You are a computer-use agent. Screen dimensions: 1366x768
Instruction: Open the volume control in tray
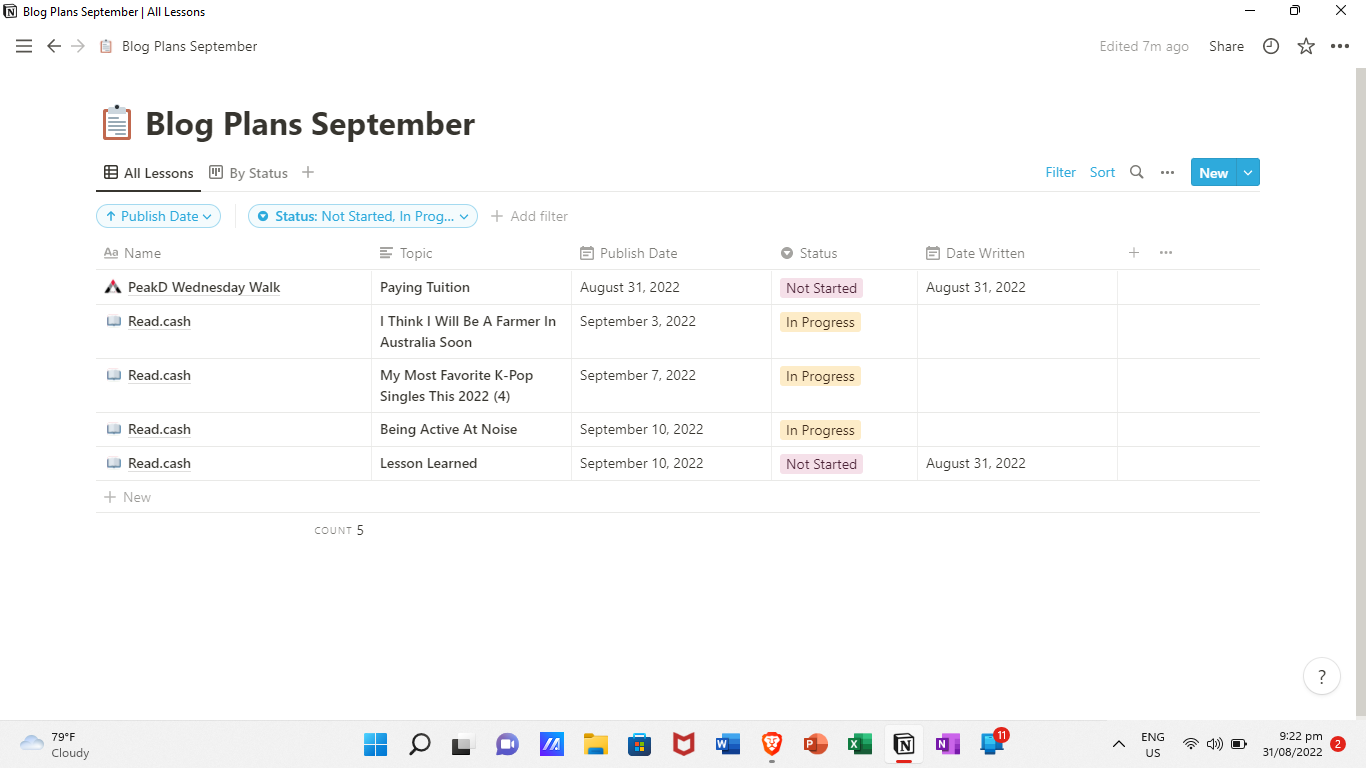(x=1215, y=744)
